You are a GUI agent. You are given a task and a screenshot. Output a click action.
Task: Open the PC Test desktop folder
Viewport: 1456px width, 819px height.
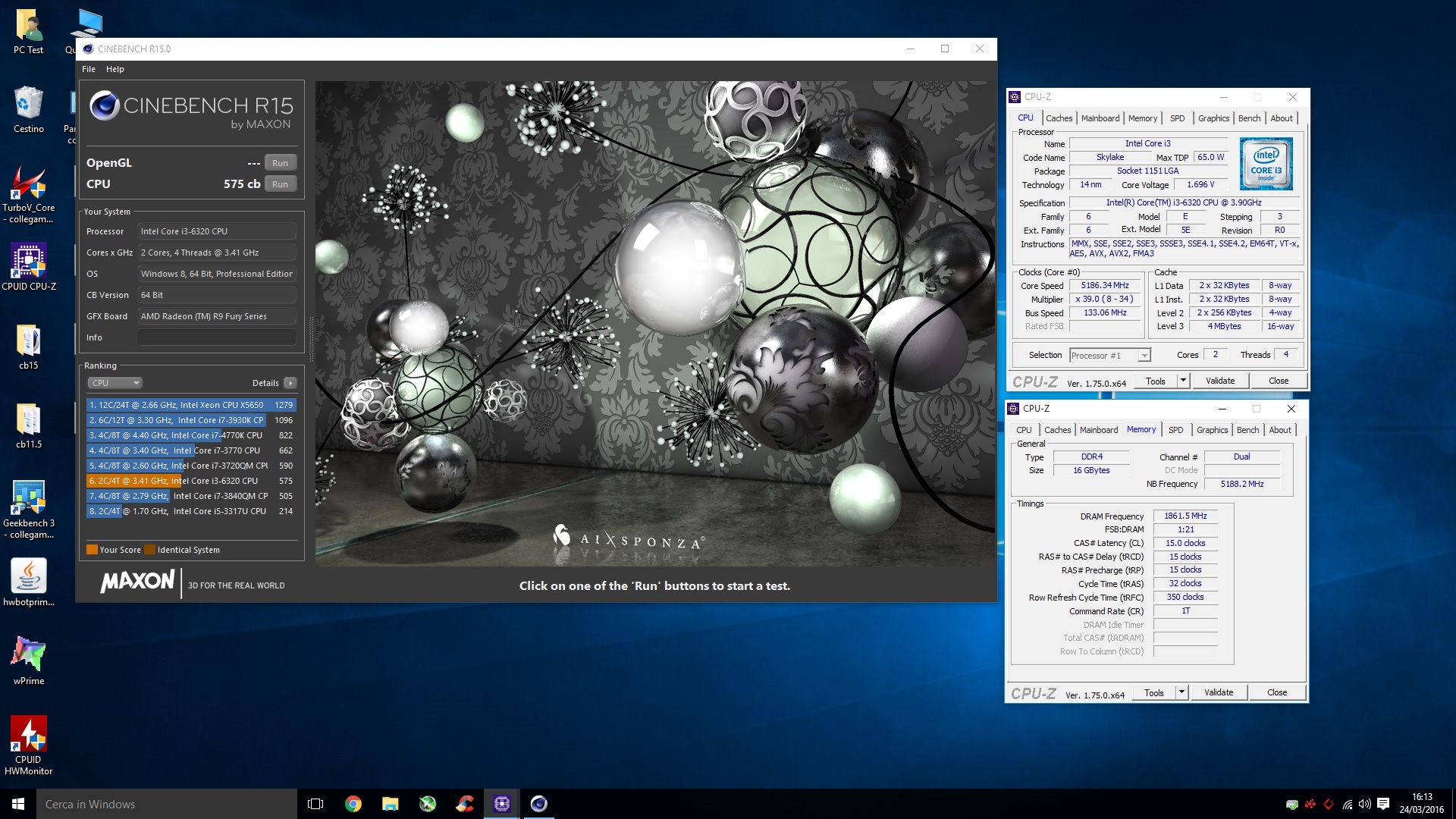pyautogui.click(x=29, y=32)
